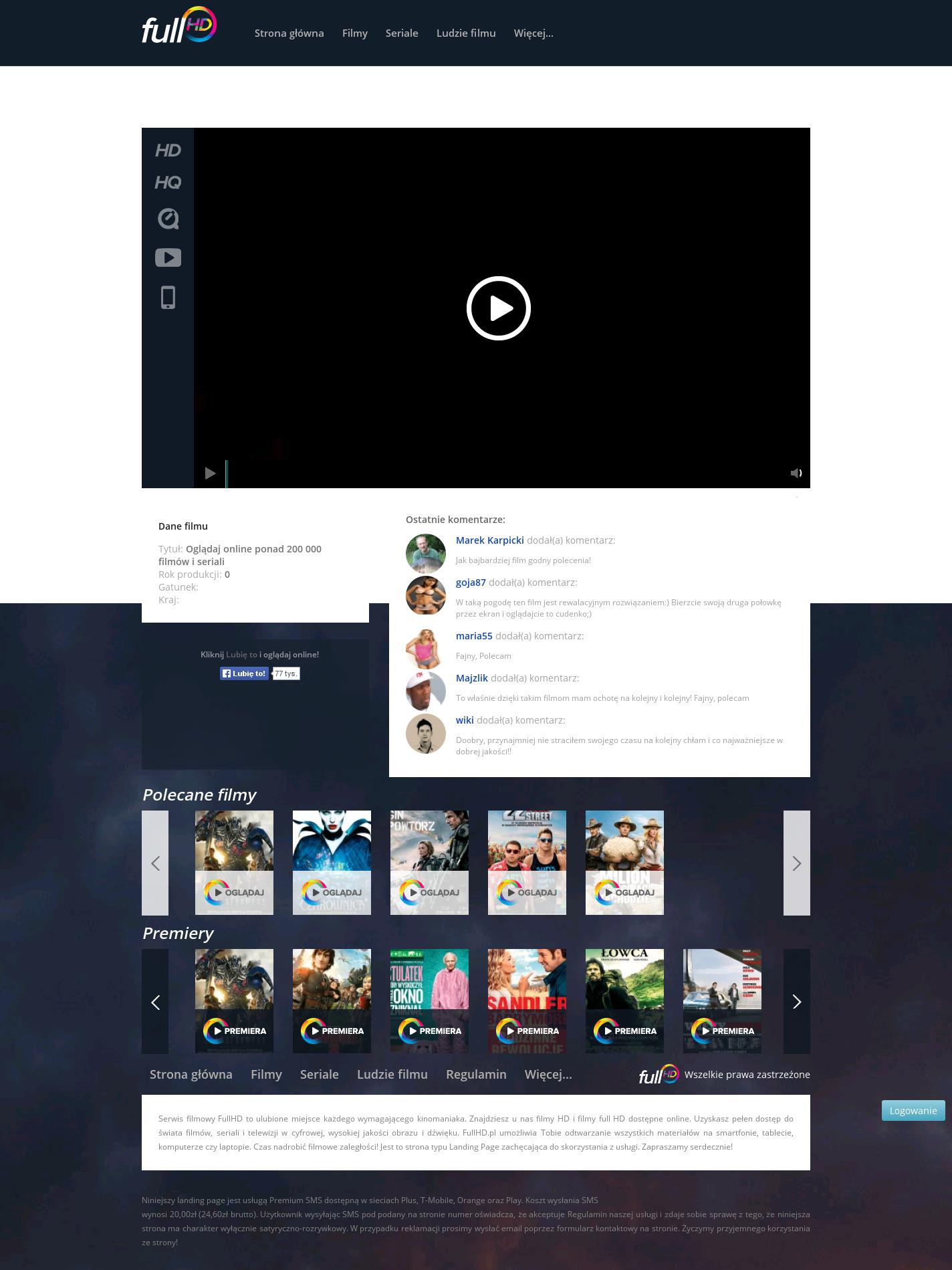The image size is (952, 1270).
Task: Expand the 'Więcej...' menu in header
Action: [533, 33]
